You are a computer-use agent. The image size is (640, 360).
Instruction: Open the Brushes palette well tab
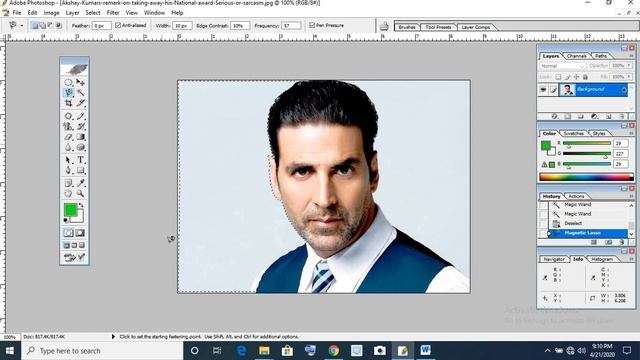click(x=407, y=27)
